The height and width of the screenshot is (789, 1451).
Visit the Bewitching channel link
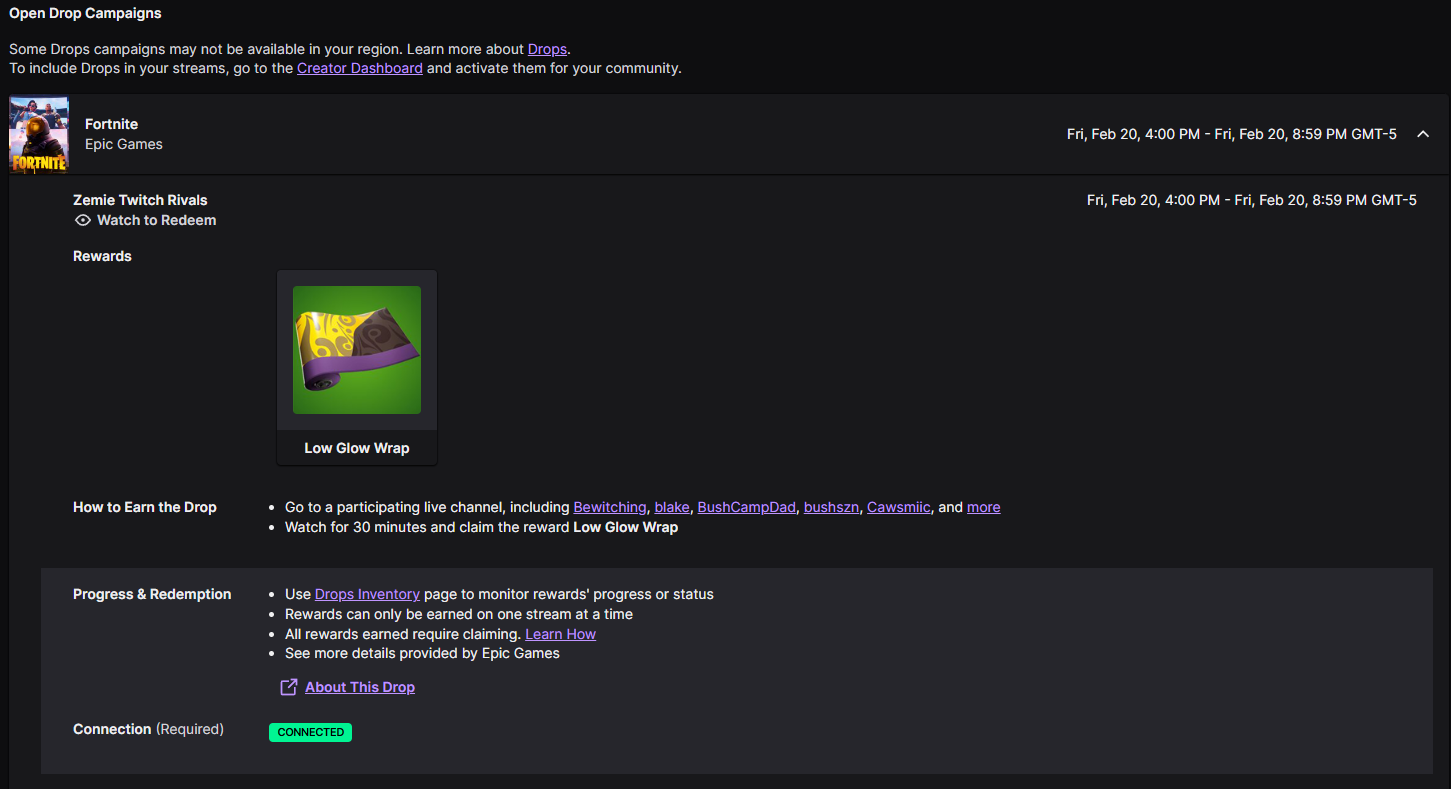(x=610, y=507)
